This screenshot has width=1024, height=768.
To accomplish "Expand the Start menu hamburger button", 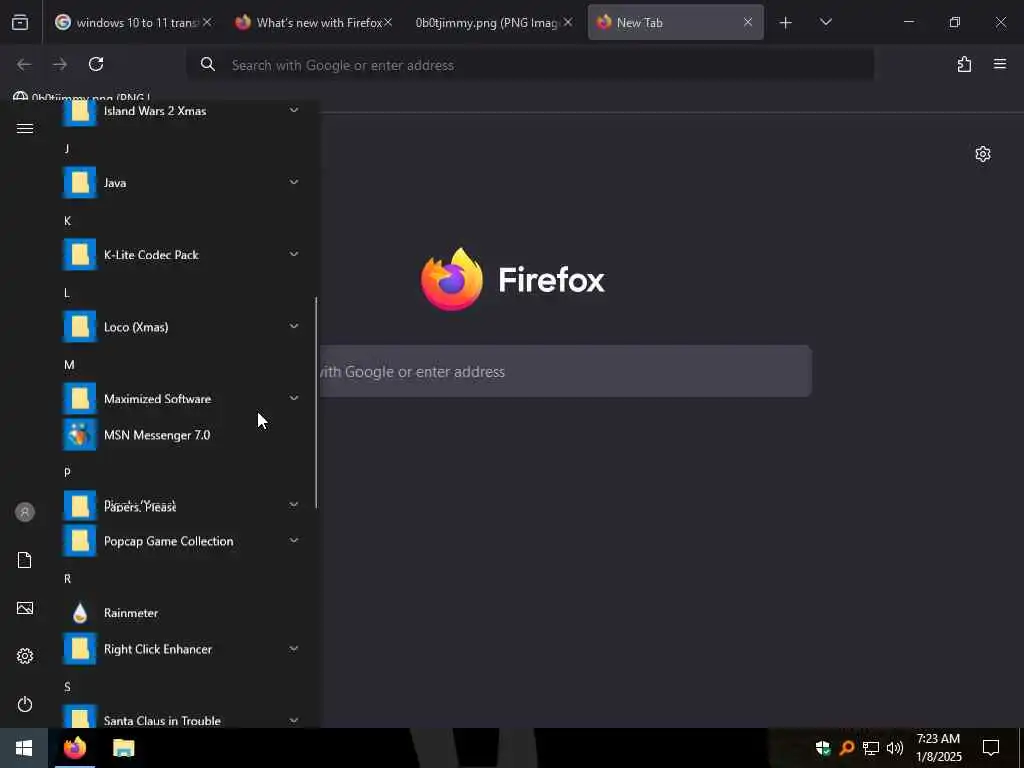I will click(25, 129).
